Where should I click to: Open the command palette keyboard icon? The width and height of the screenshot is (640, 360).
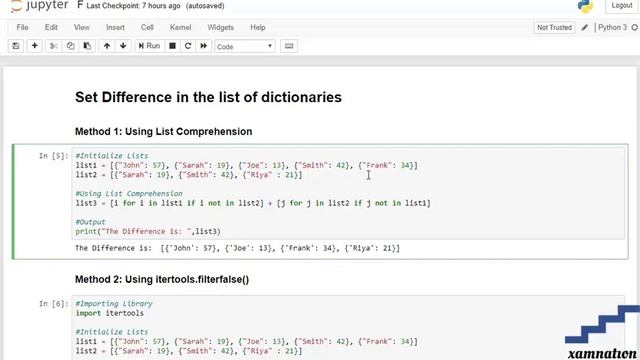(x=289, y=46)
